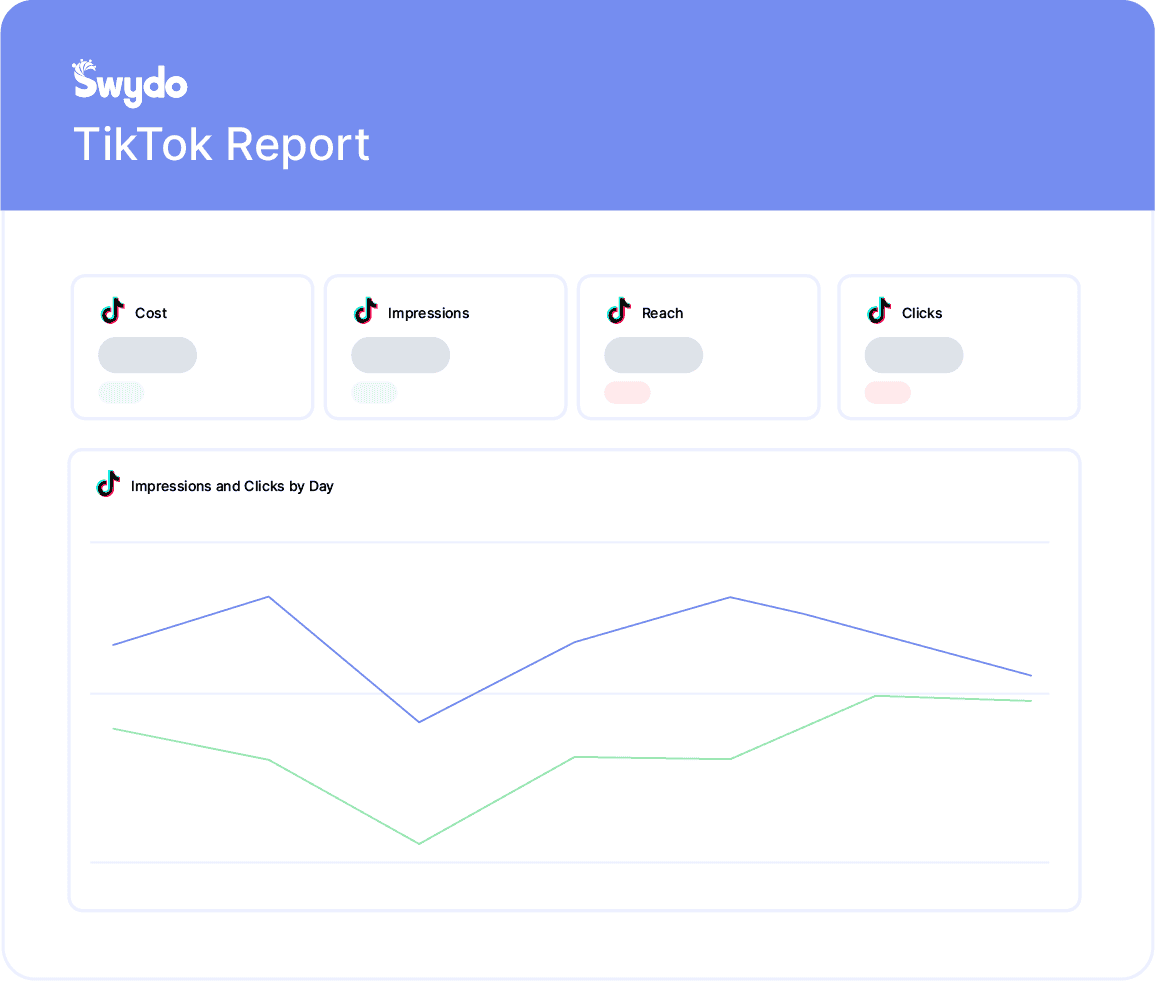1155x981 pixels.
Task: Click the TikTok icon on the Impressions card
Action: point(365,311)
